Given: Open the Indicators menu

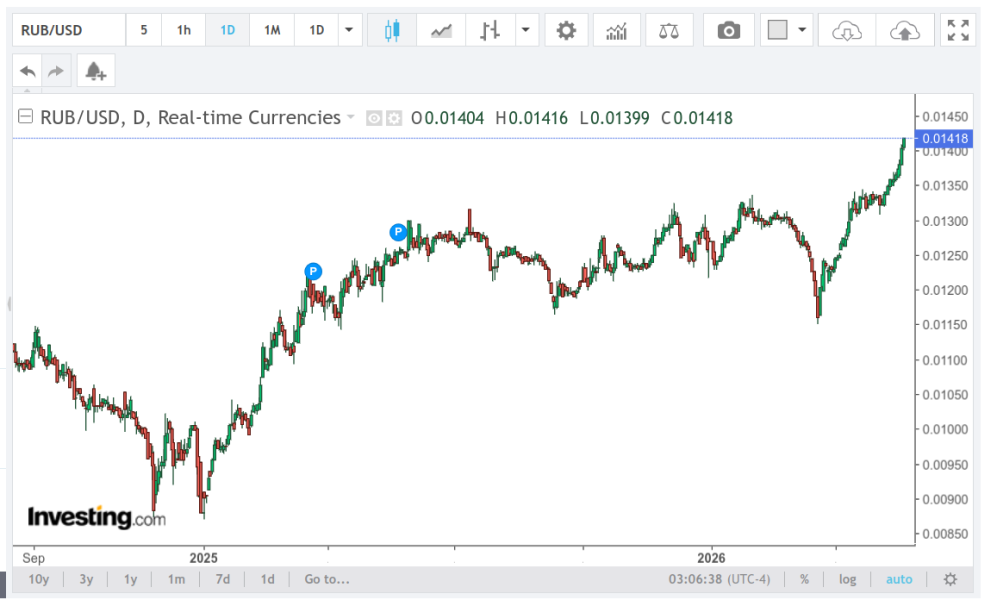Looking at the screenshot, I should pos(617,30).
